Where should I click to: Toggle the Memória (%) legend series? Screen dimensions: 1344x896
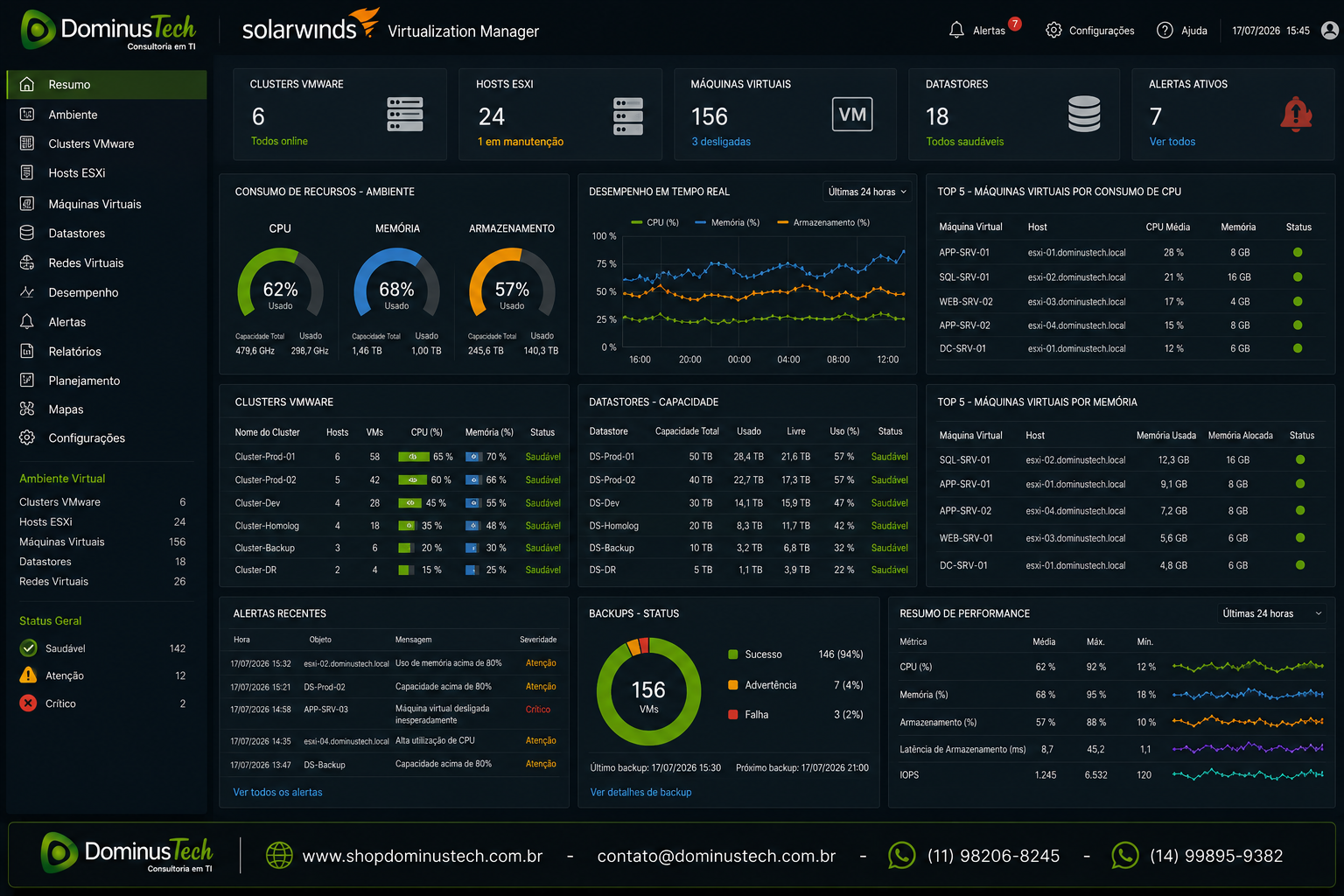727,222
